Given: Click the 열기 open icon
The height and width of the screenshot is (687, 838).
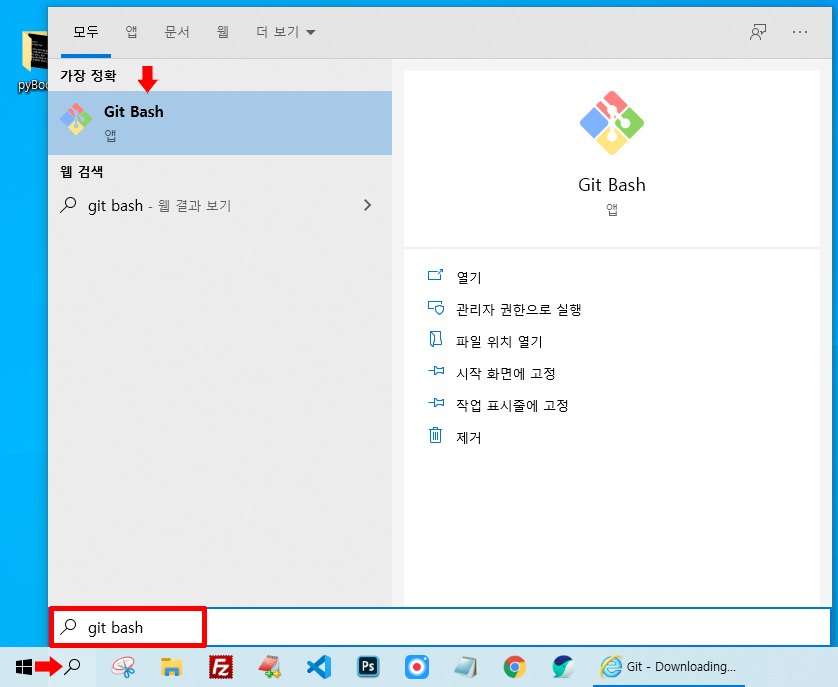Looking at the screenshot, I should 436,275.
